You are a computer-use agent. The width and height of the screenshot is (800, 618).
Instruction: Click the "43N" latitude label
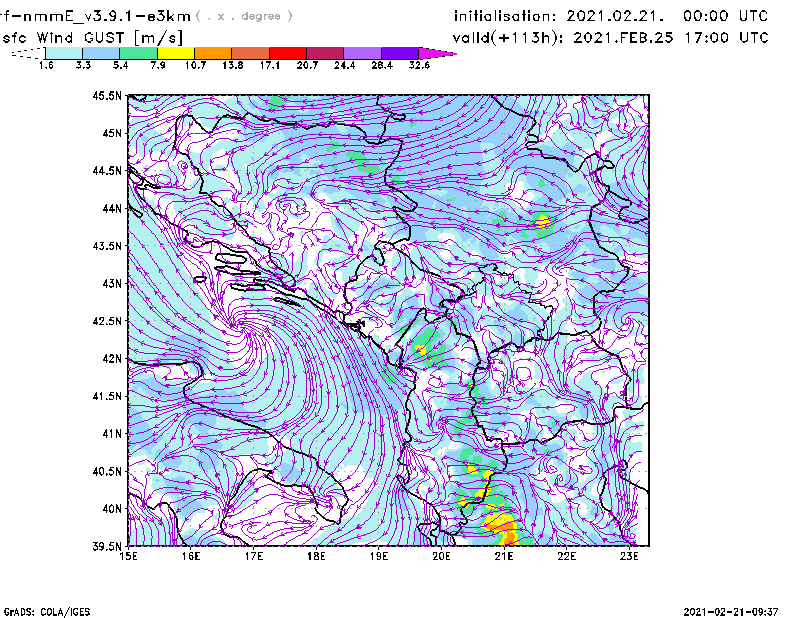coord(112,283)
